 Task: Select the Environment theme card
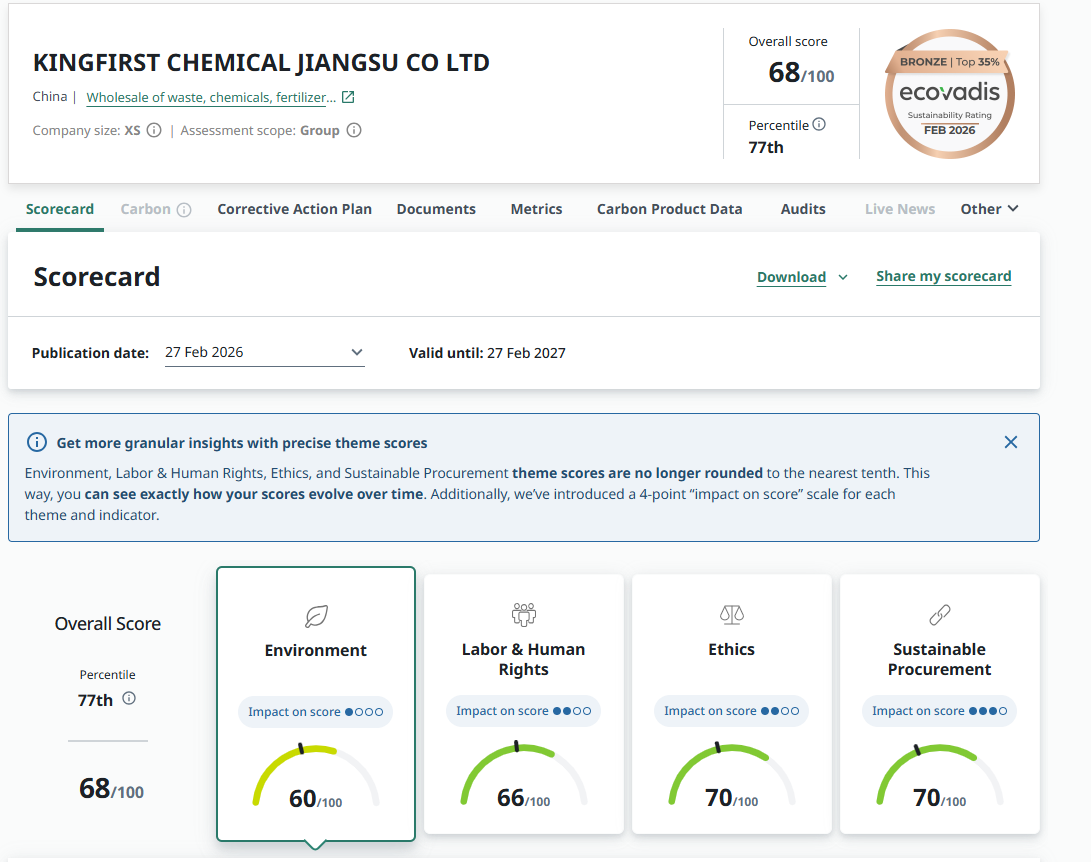316,704
